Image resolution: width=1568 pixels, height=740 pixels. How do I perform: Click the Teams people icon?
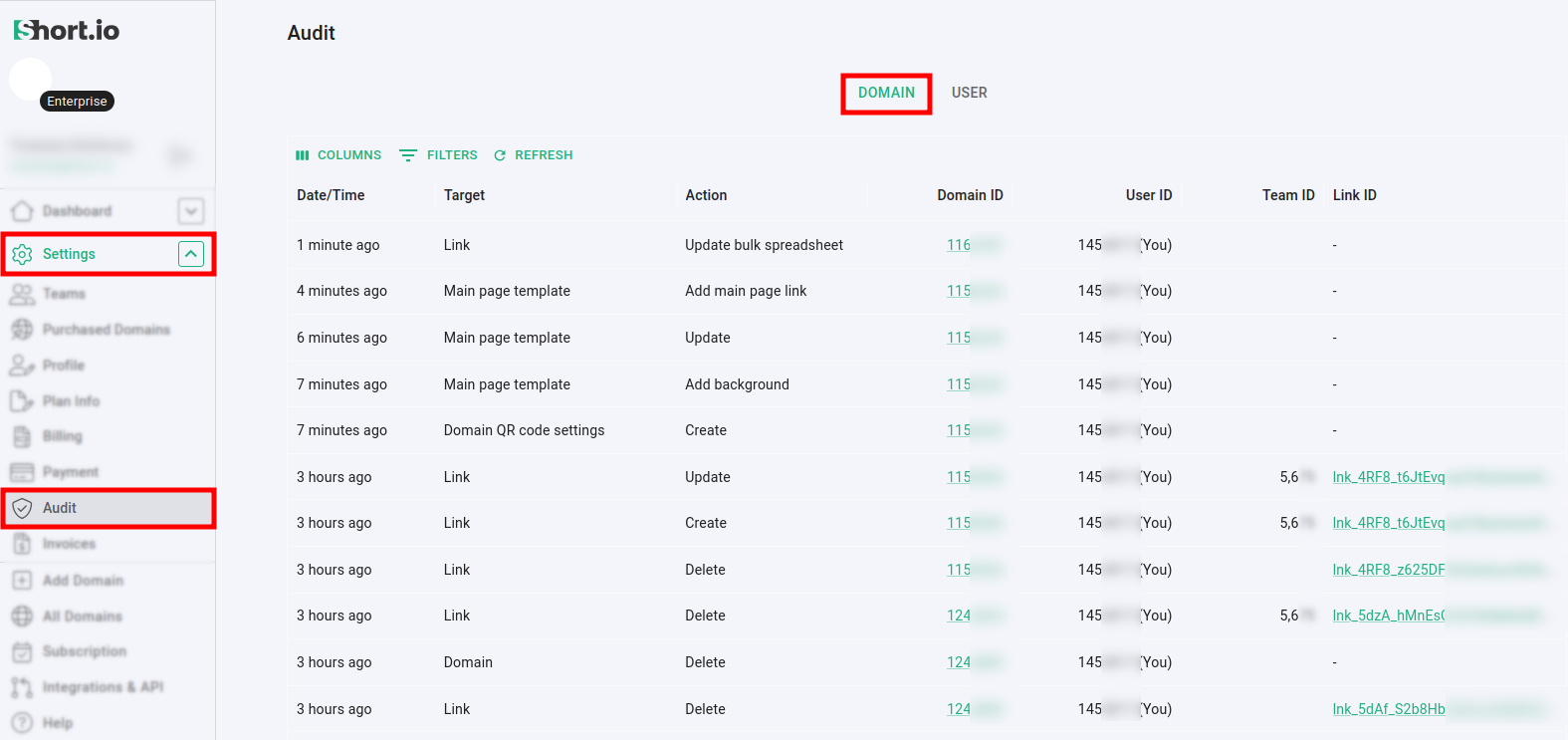[x=22, y=294]
